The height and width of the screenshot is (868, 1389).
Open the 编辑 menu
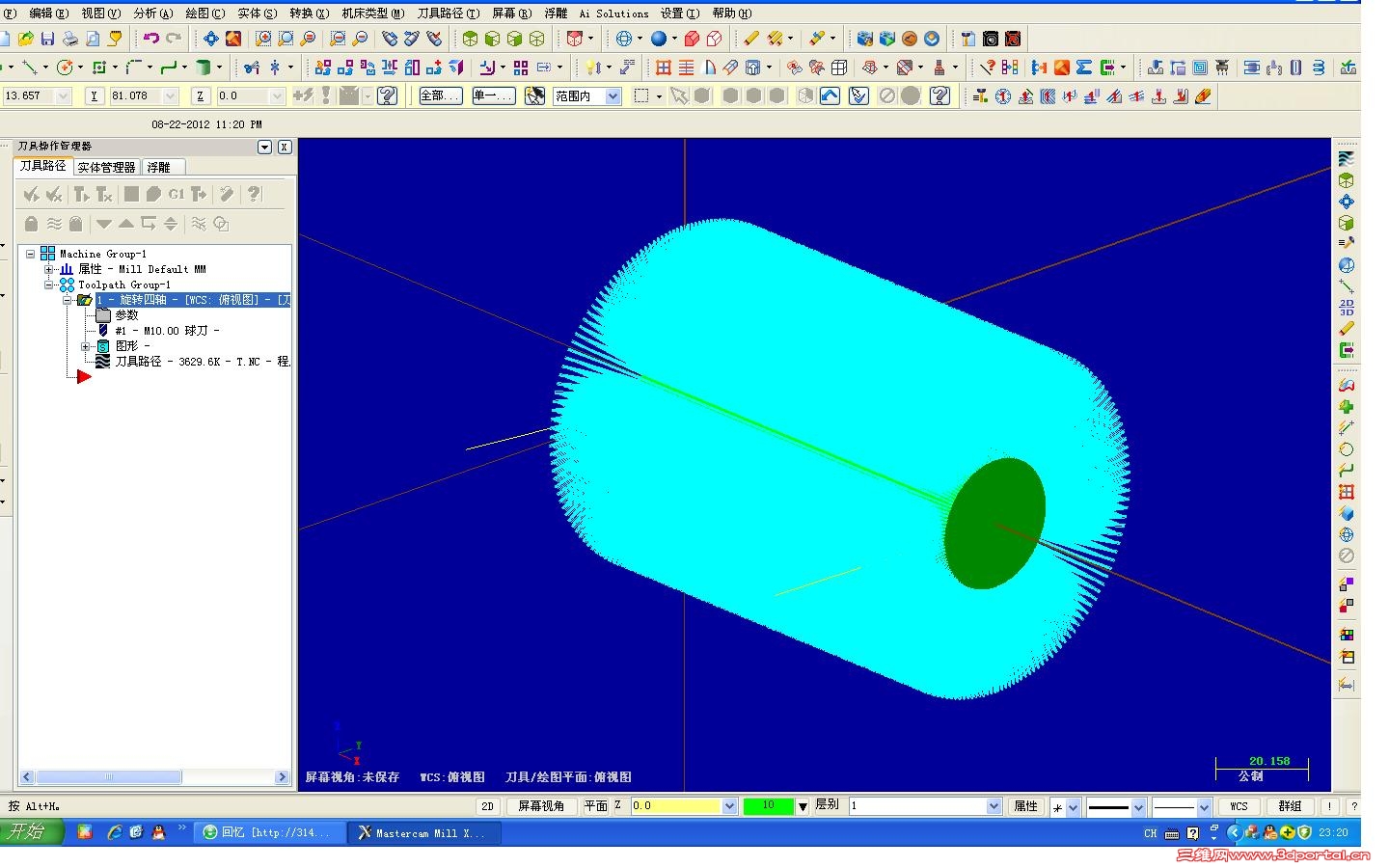(x=48, y=14)
